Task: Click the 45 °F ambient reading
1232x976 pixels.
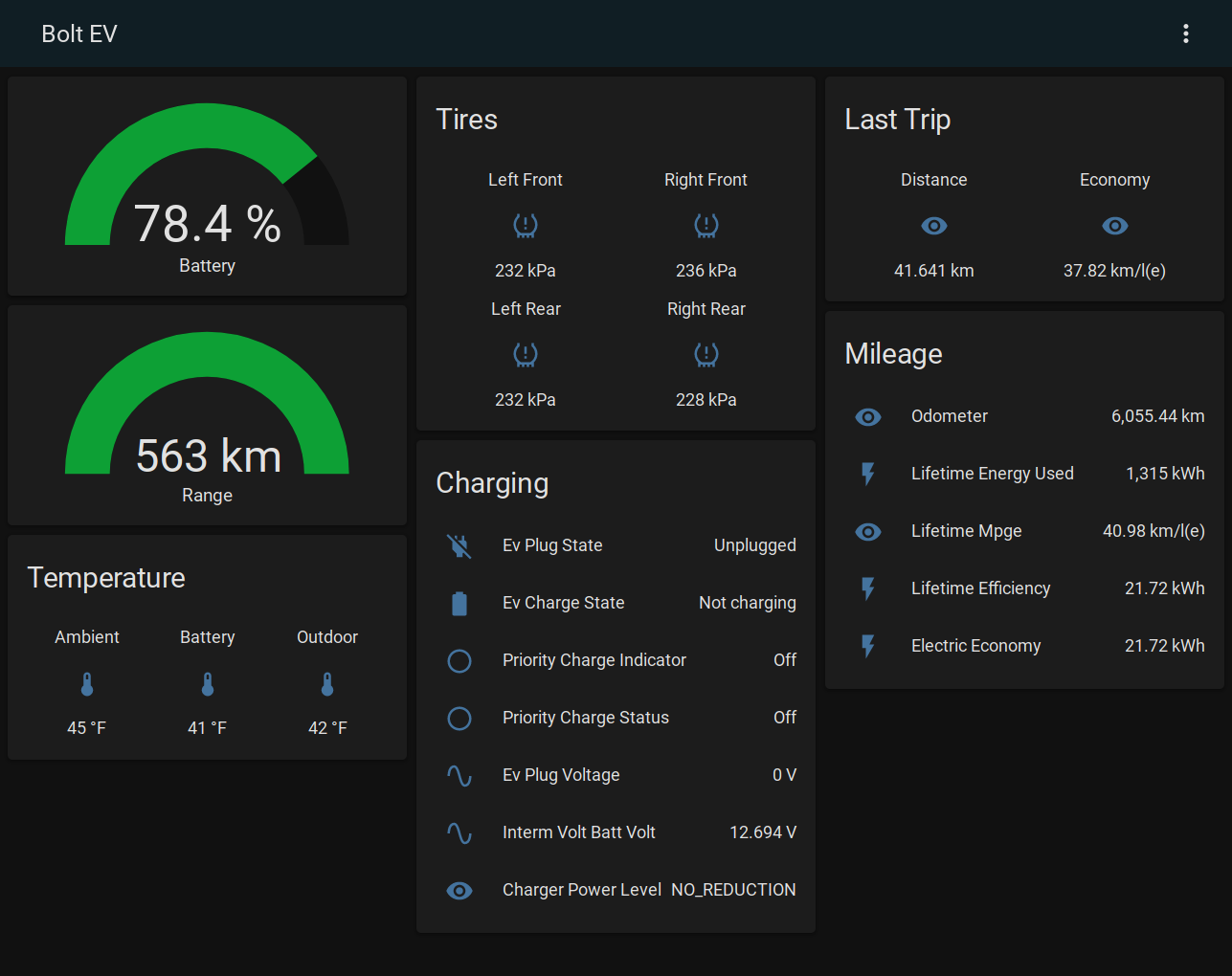Action: click(87, 728)
